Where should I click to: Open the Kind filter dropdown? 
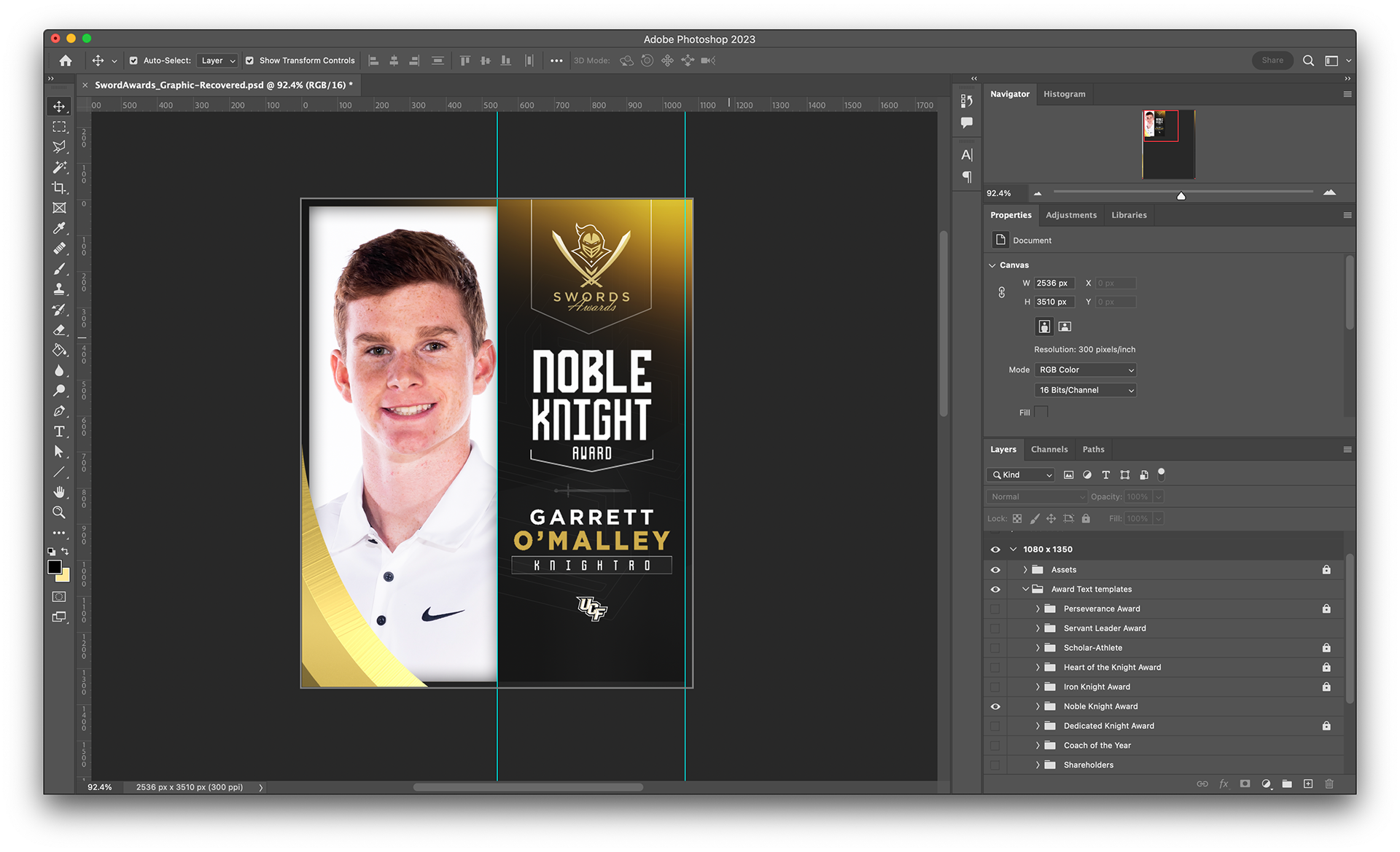pos(1021,475)
